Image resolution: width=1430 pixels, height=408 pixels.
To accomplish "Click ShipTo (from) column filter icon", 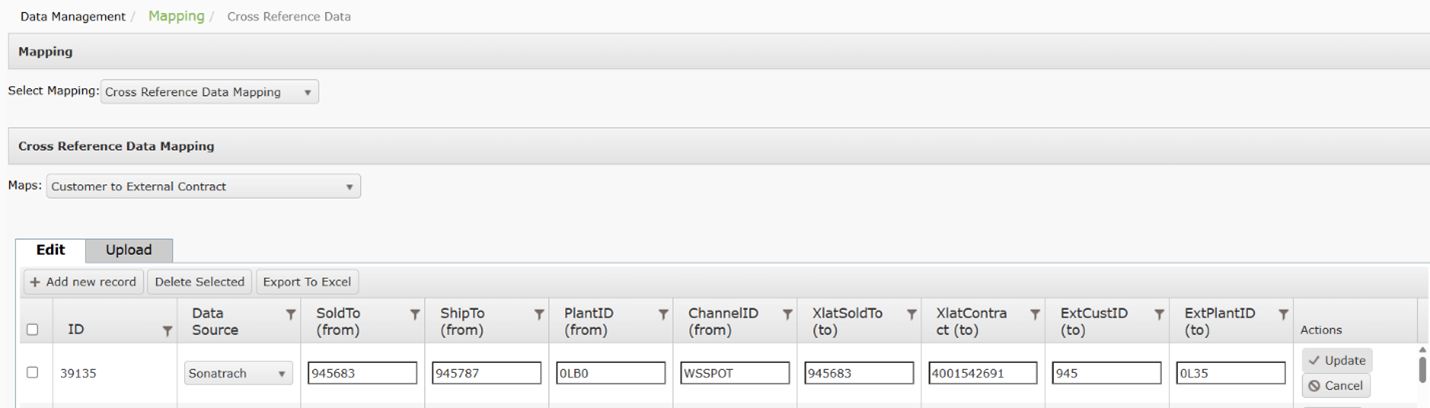I will click(539, 314).
